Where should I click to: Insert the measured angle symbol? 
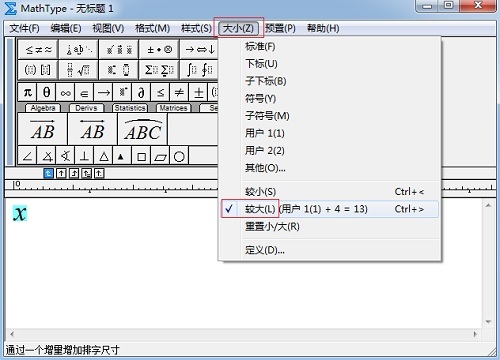click(47, 156)
